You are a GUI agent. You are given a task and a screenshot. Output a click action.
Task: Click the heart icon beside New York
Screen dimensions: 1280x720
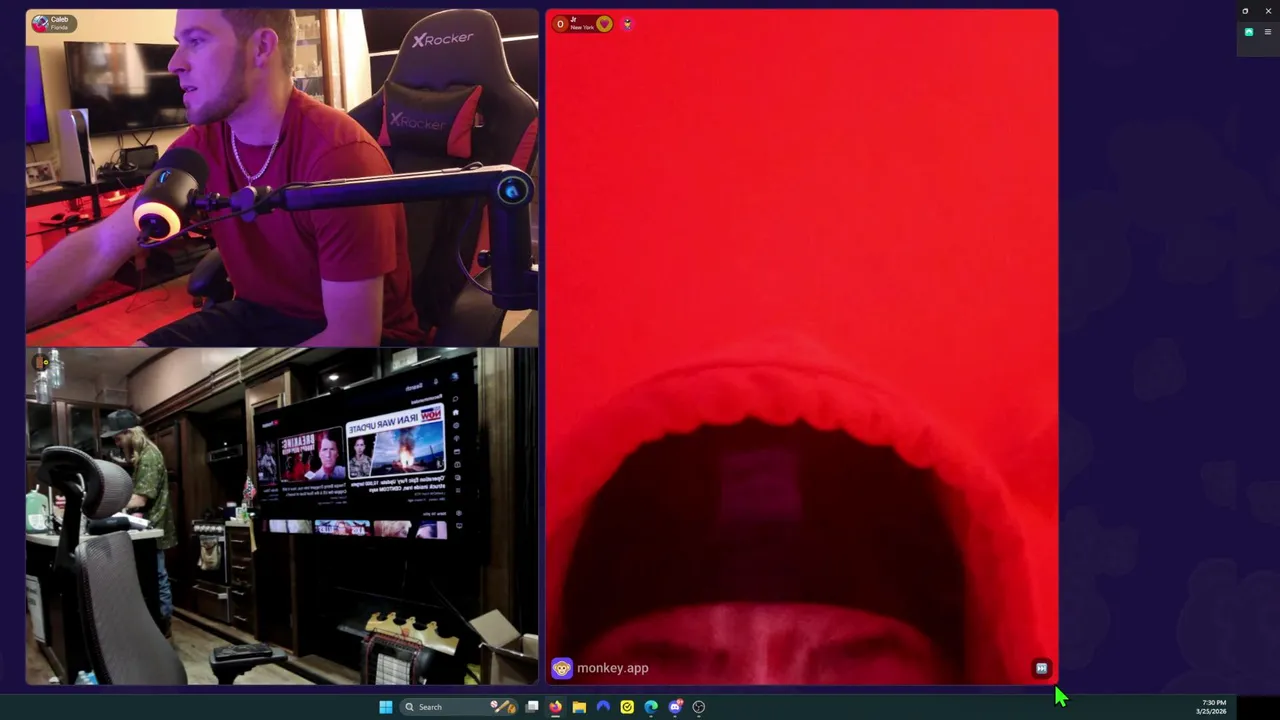click(604, 24)
